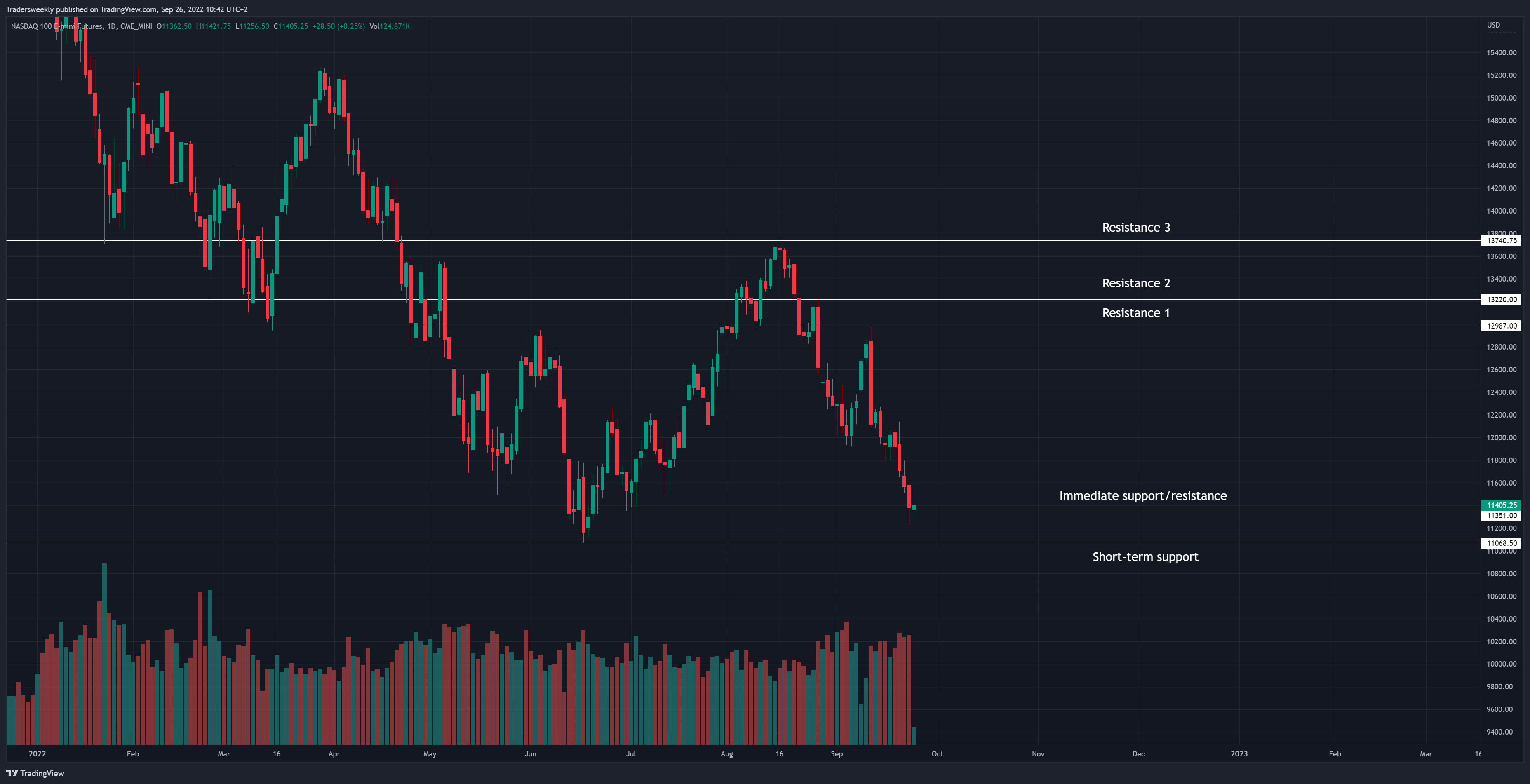
Task: Click the Tradersweekly published header text
Action: [127, 9]
